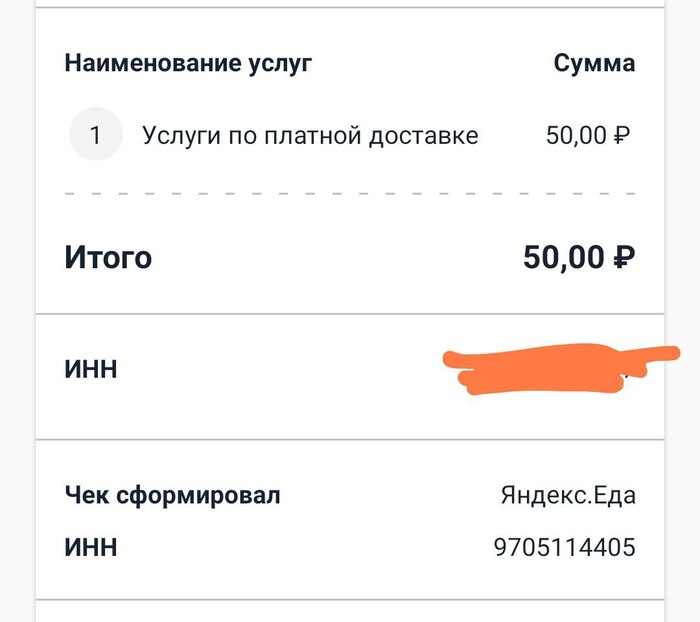Click the divider line below number 9705114405
Screen dimensions: 700x622
click(x=350, y=600)
